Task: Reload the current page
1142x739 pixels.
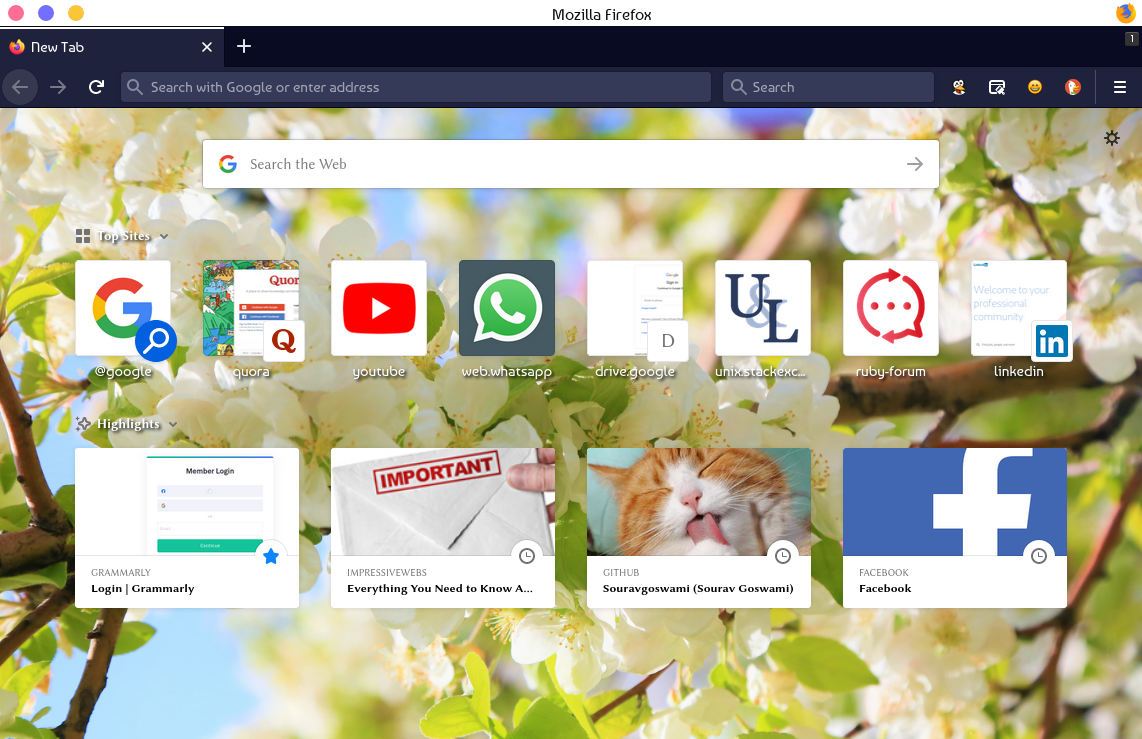Action: click(x=96, y=87)
